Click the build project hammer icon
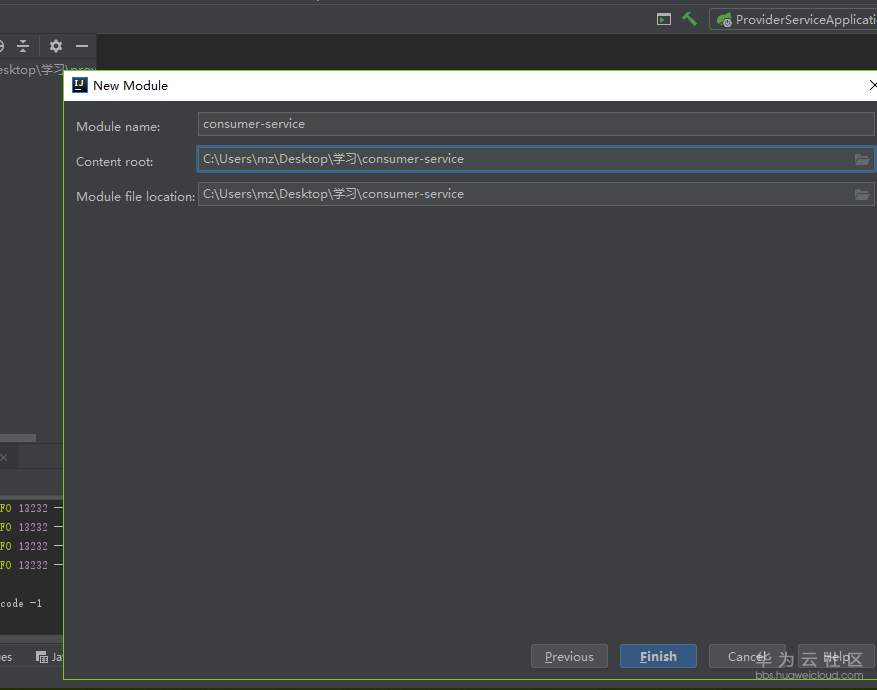The width and height of the screenshot is (877, 690). [689, 19]
